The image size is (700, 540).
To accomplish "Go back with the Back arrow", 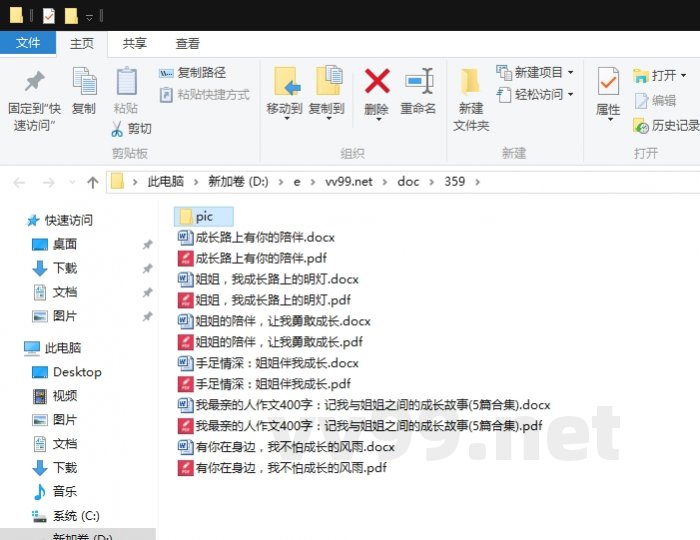I will coord(19,183).
